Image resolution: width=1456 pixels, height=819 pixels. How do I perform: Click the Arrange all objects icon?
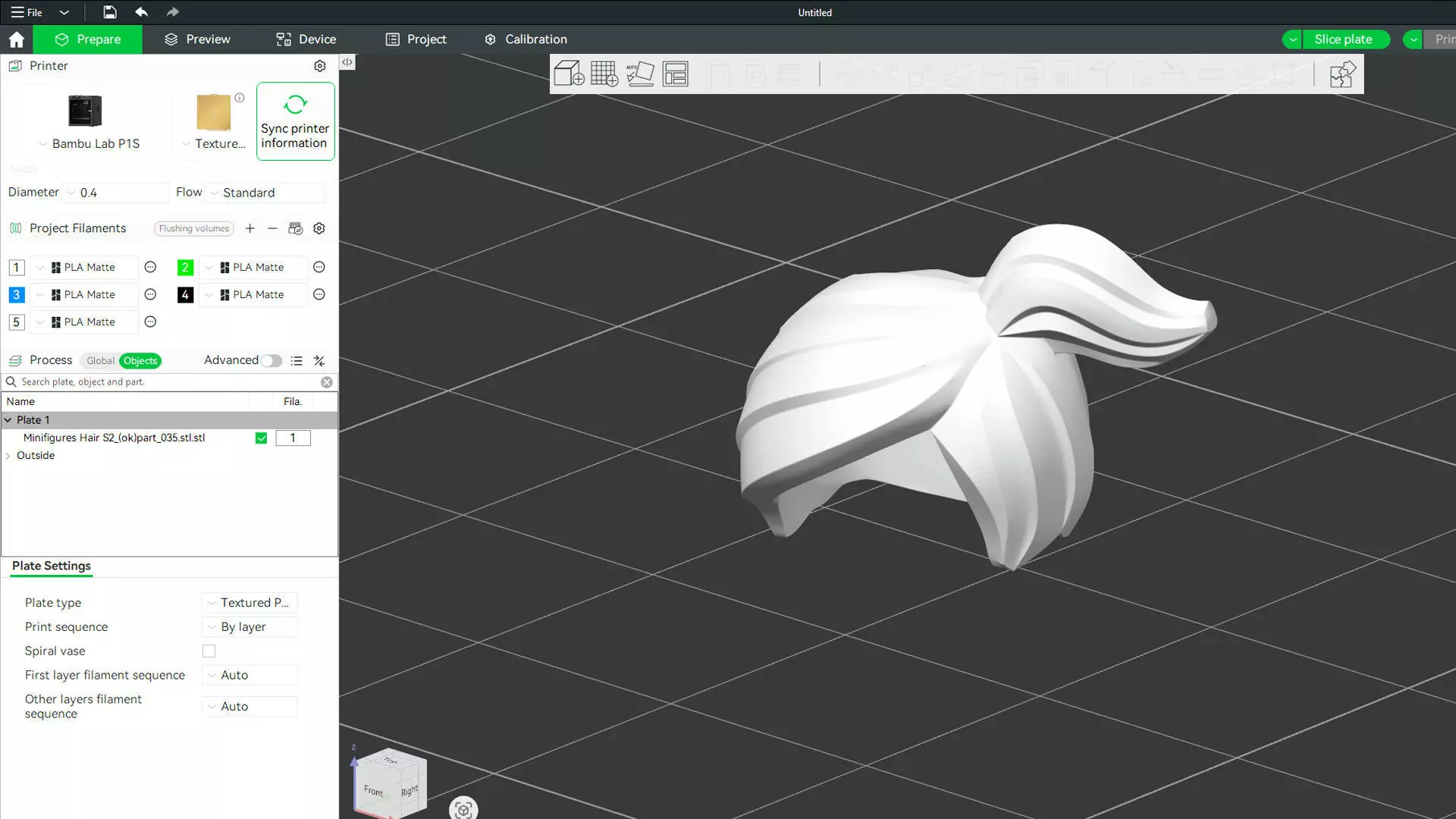(x=675, y=74)
